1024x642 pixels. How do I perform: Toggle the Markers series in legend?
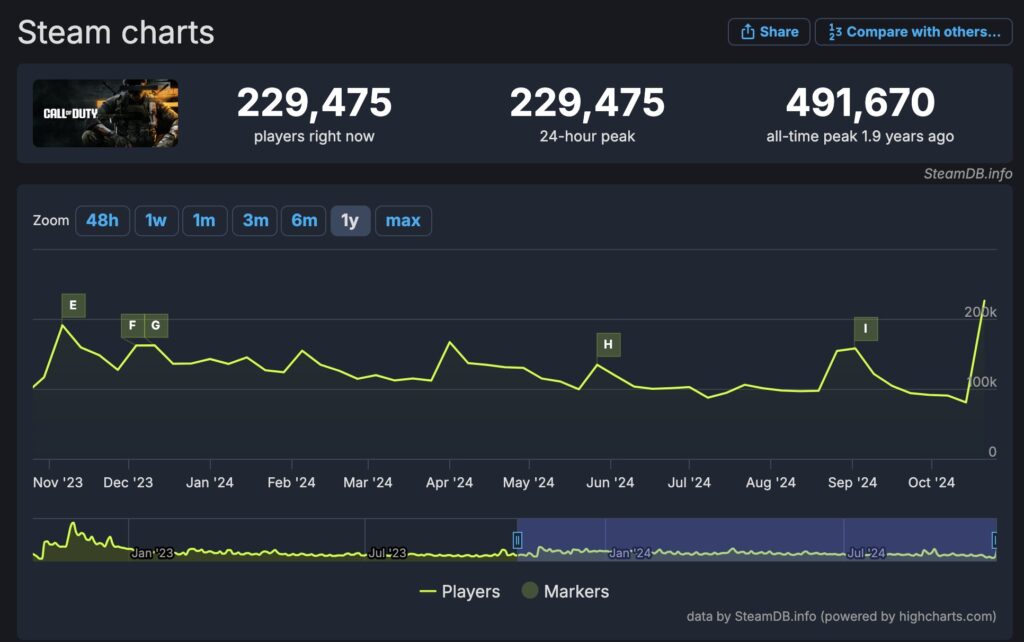(x=565, y=591)
